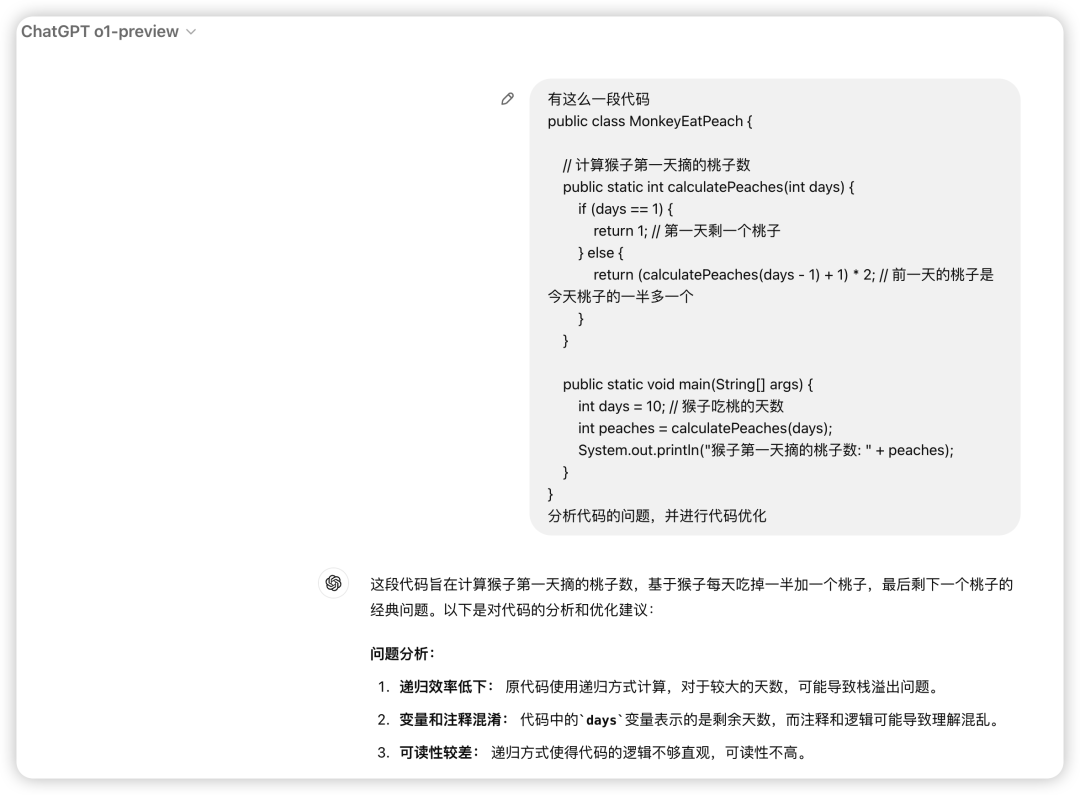Click the 'if (days == 1) {' line
Image resolution: width=1080 pixels, height=795 pixels.
[625, 209]
